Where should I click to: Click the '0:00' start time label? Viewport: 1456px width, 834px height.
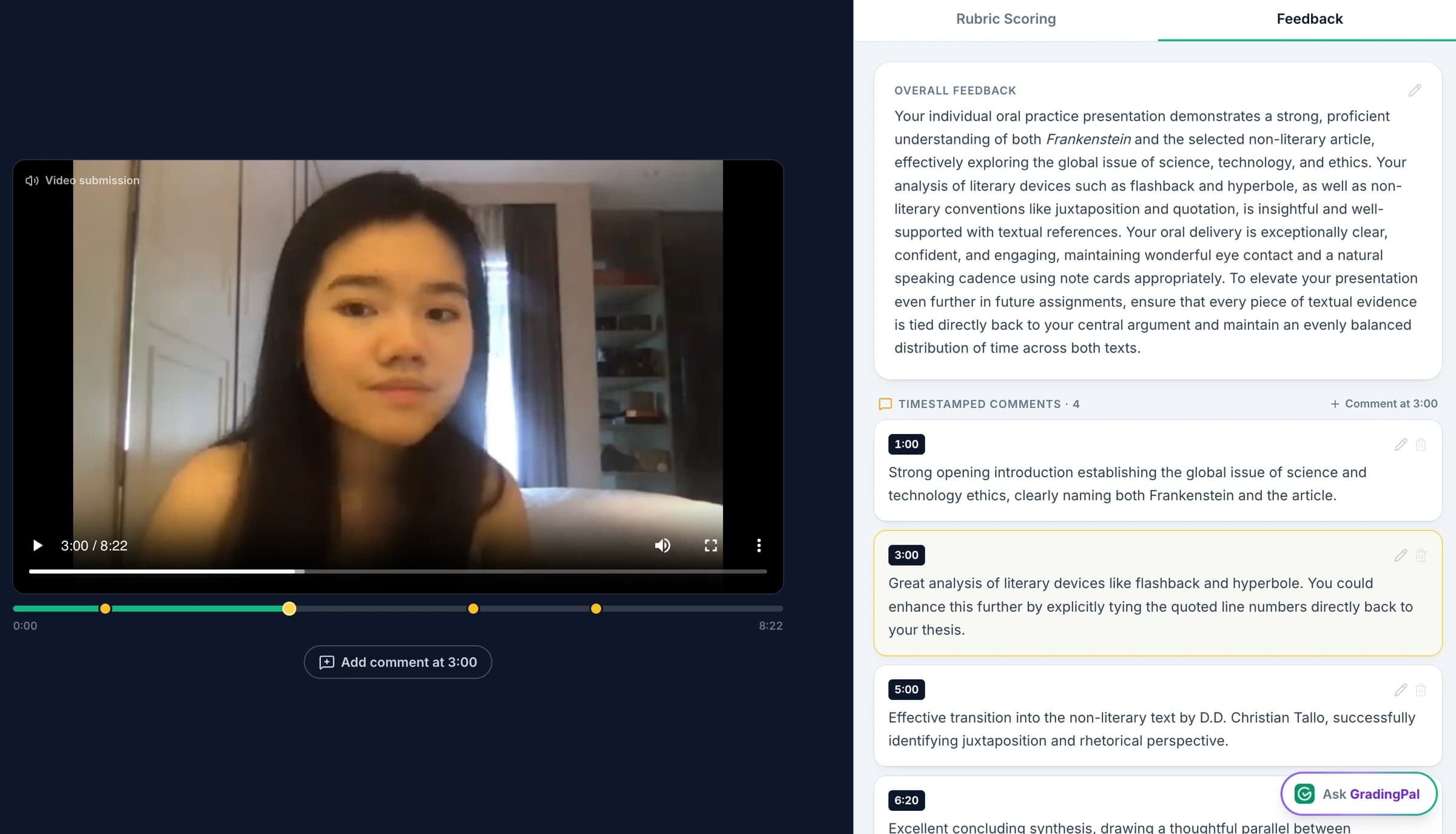pyautogui.click(x=25, y=625)
